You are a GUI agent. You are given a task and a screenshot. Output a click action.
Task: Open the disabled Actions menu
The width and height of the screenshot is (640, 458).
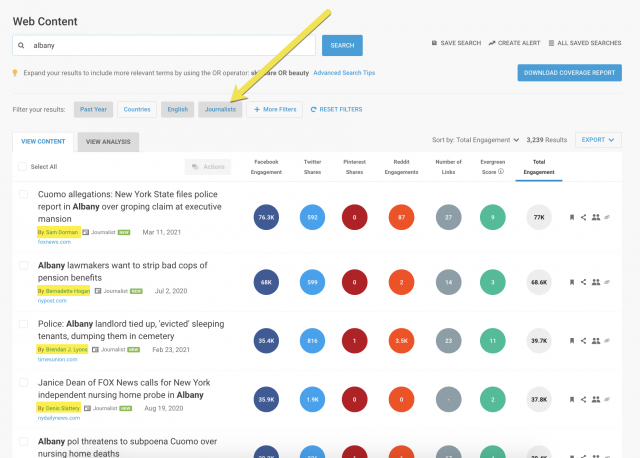pyautogui.click(x=208, y=167)
